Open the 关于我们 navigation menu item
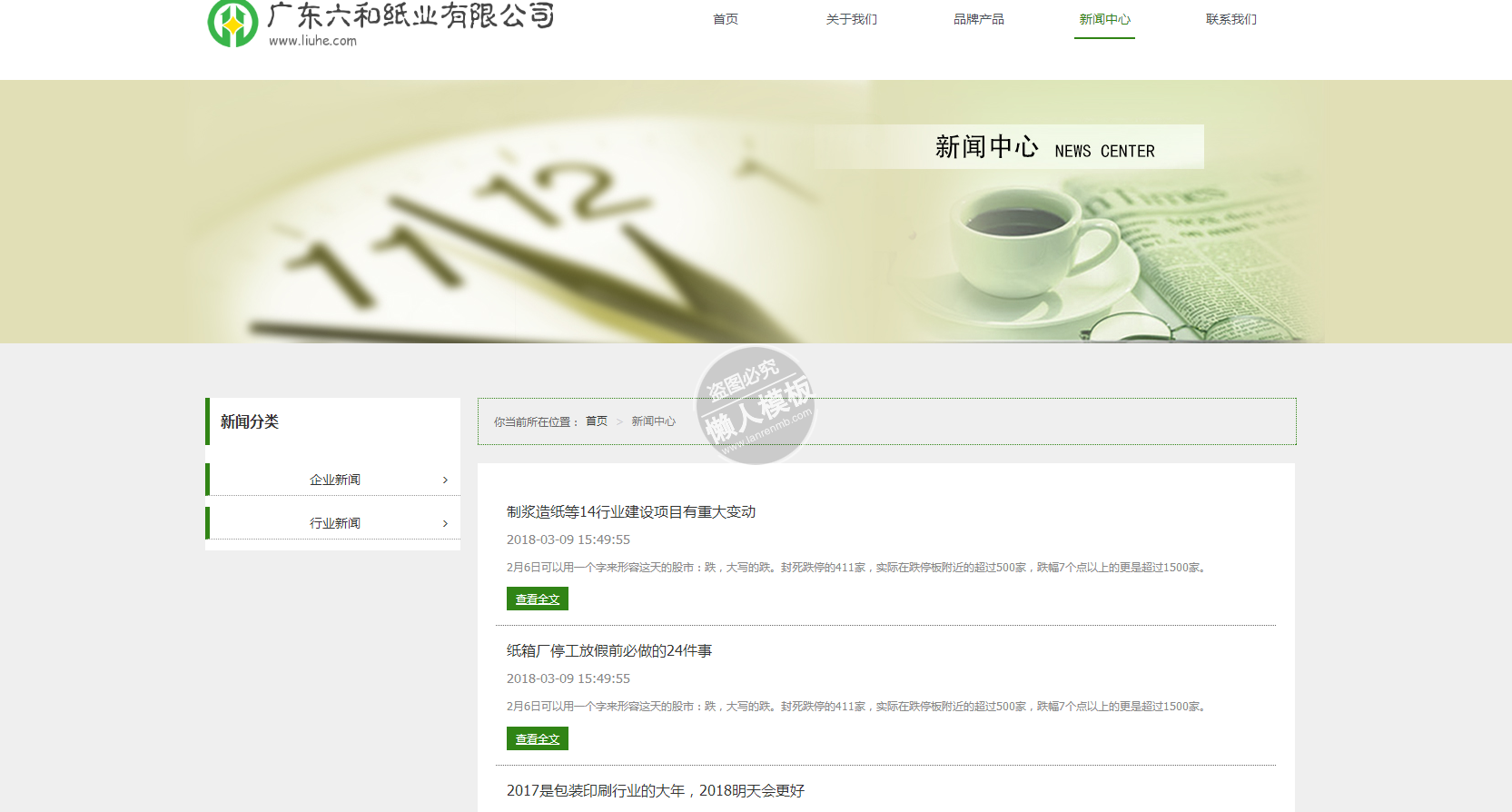 [852, 19]
